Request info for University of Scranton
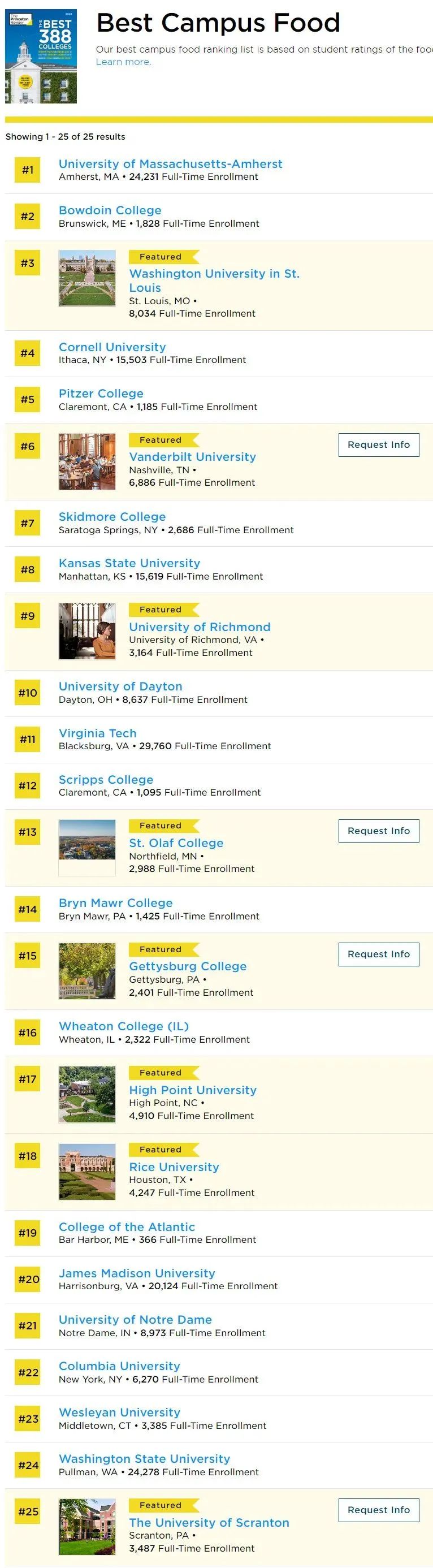 pos(378,1510)
